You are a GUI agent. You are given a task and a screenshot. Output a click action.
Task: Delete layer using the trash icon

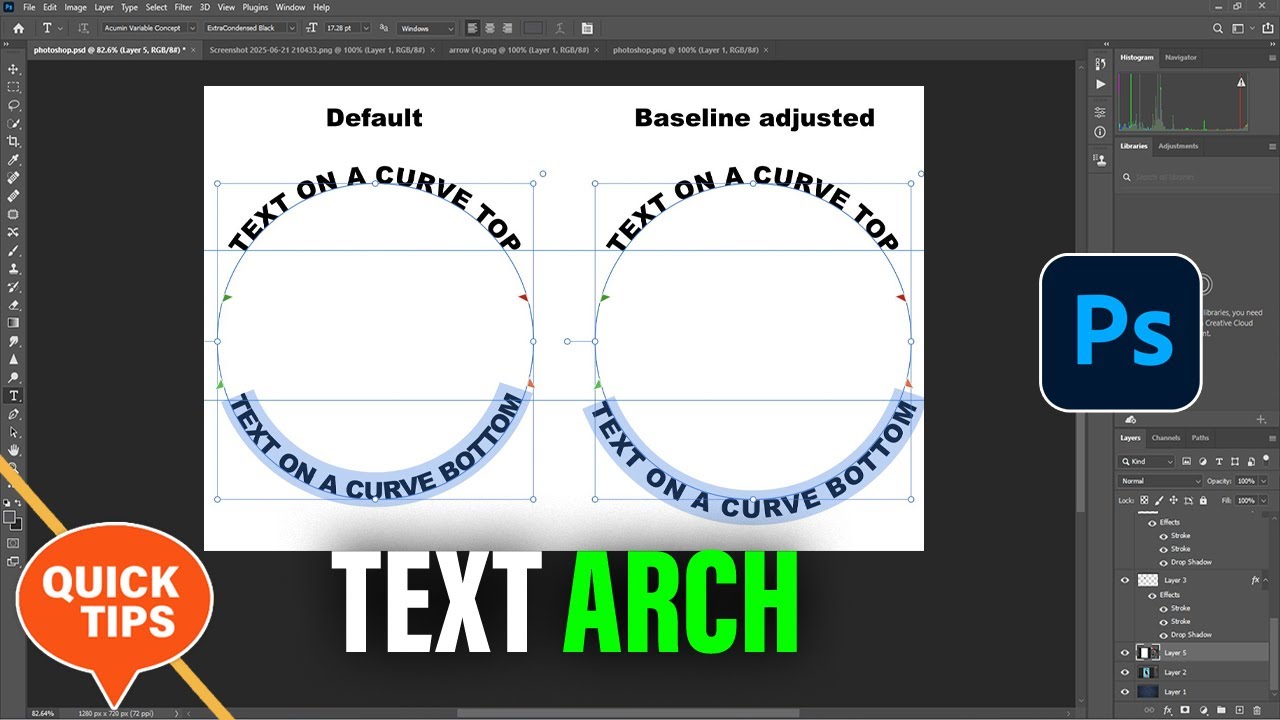[x=1257, y=710]
